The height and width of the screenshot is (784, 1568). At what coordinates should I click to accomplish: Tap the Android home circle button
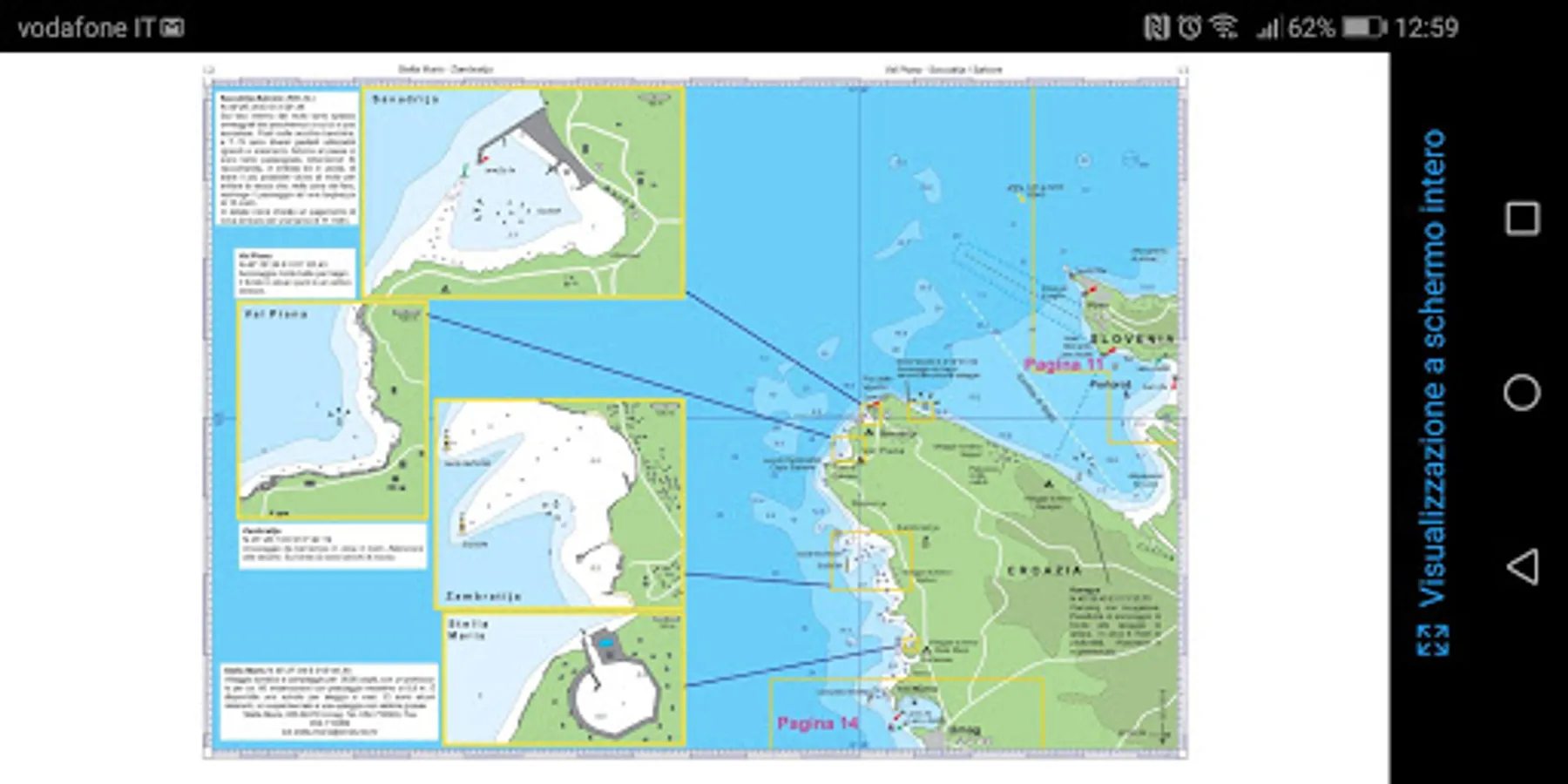pyautogui.click(x=1522, y=393)
